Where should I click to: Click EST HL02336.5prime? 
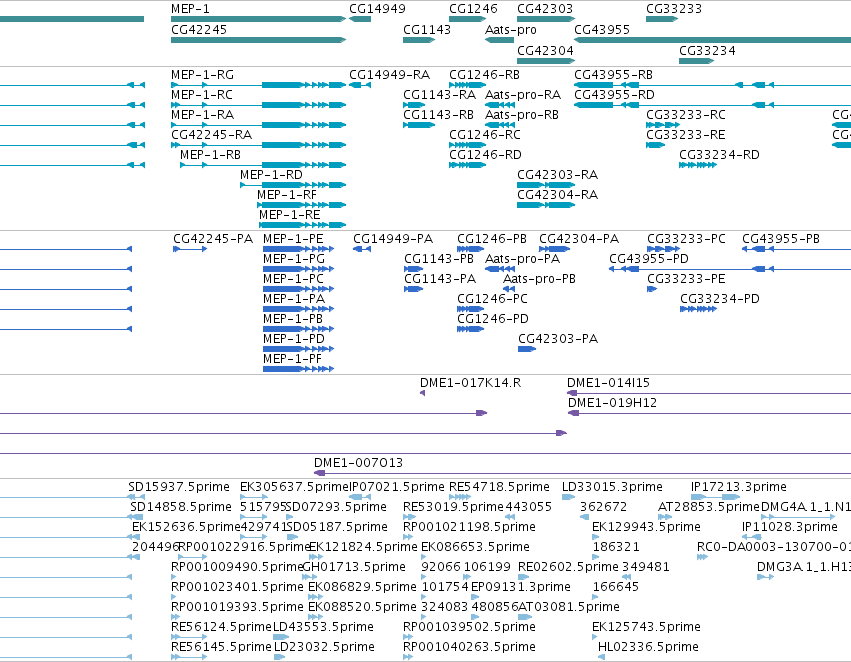point(601,657)
